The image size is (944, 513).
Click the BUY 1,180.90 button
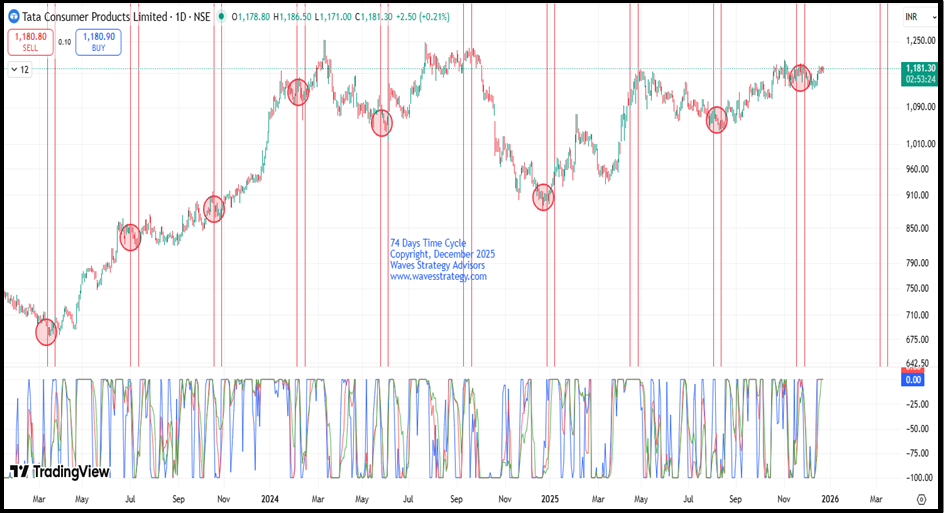pos(98,42)
